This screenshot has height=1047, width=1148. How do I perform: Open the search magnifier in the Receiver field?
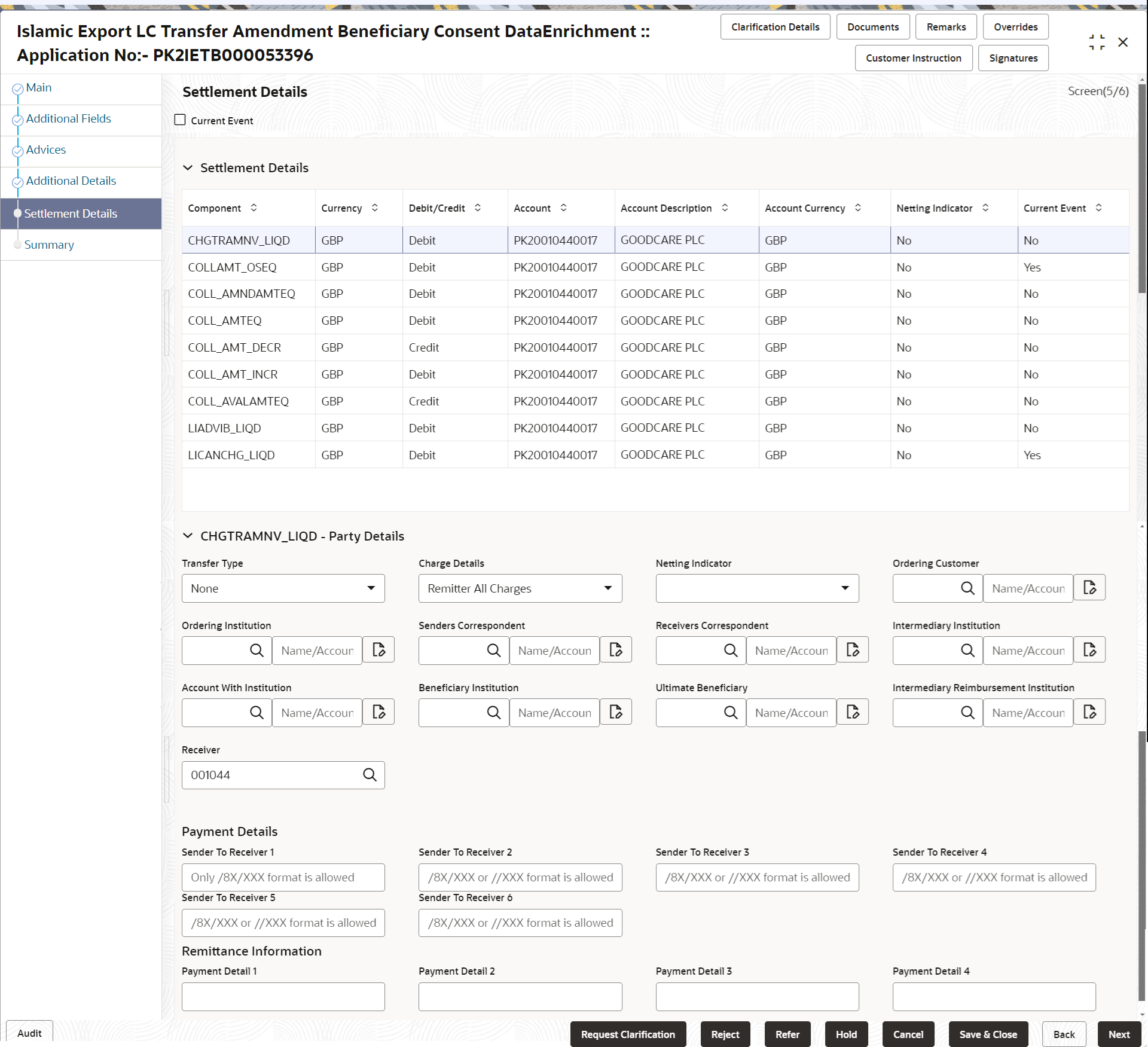(x=370, y=774)
